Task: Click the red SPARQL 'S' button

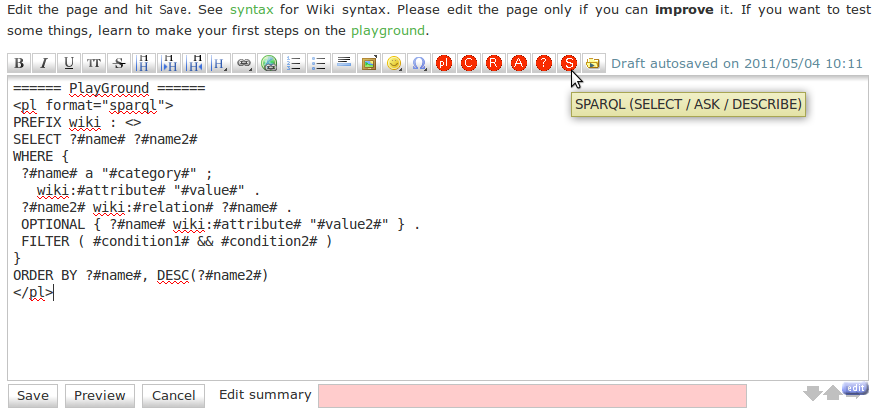Action: [x=569, y=63]
